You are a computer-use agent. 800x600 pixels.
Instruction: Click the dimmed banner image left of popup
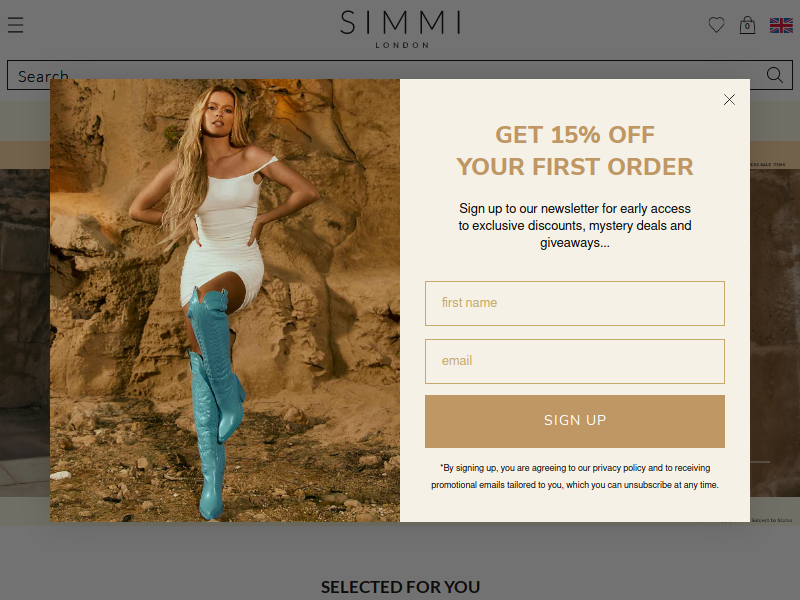(x=25, y=333)
